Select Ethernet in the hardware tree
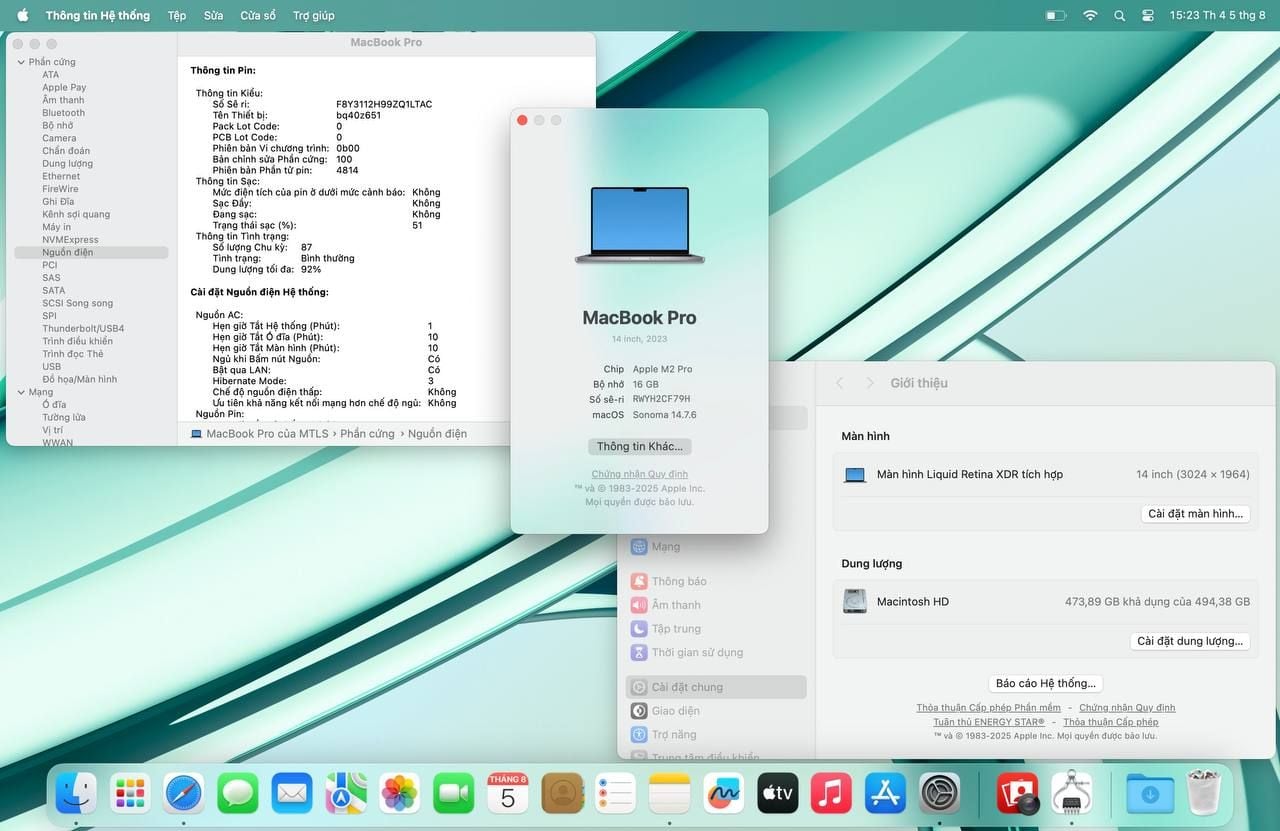The height and width of the screenshot is (831, 1280). tap(61, 176)
